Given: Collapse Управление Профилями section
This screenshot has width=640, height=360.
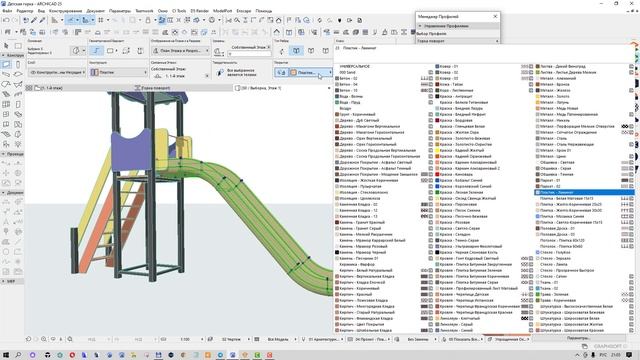Looking at the screenshot, I should [x=420, y=26].
